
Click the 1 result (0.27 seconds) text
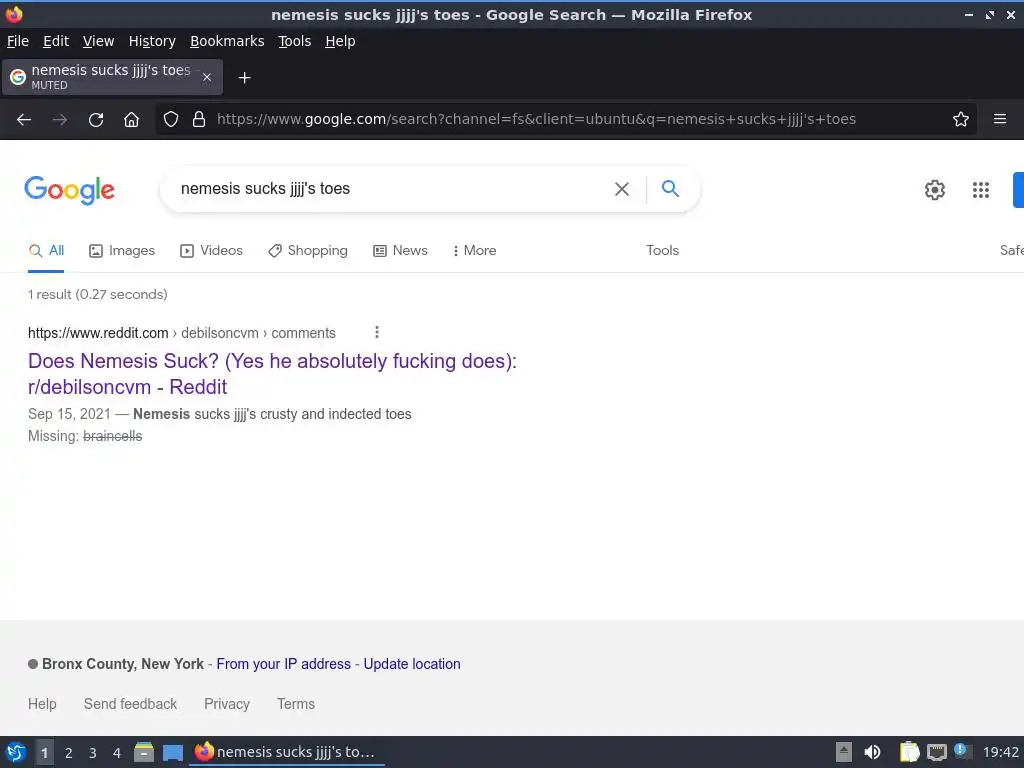coord(98,295)
